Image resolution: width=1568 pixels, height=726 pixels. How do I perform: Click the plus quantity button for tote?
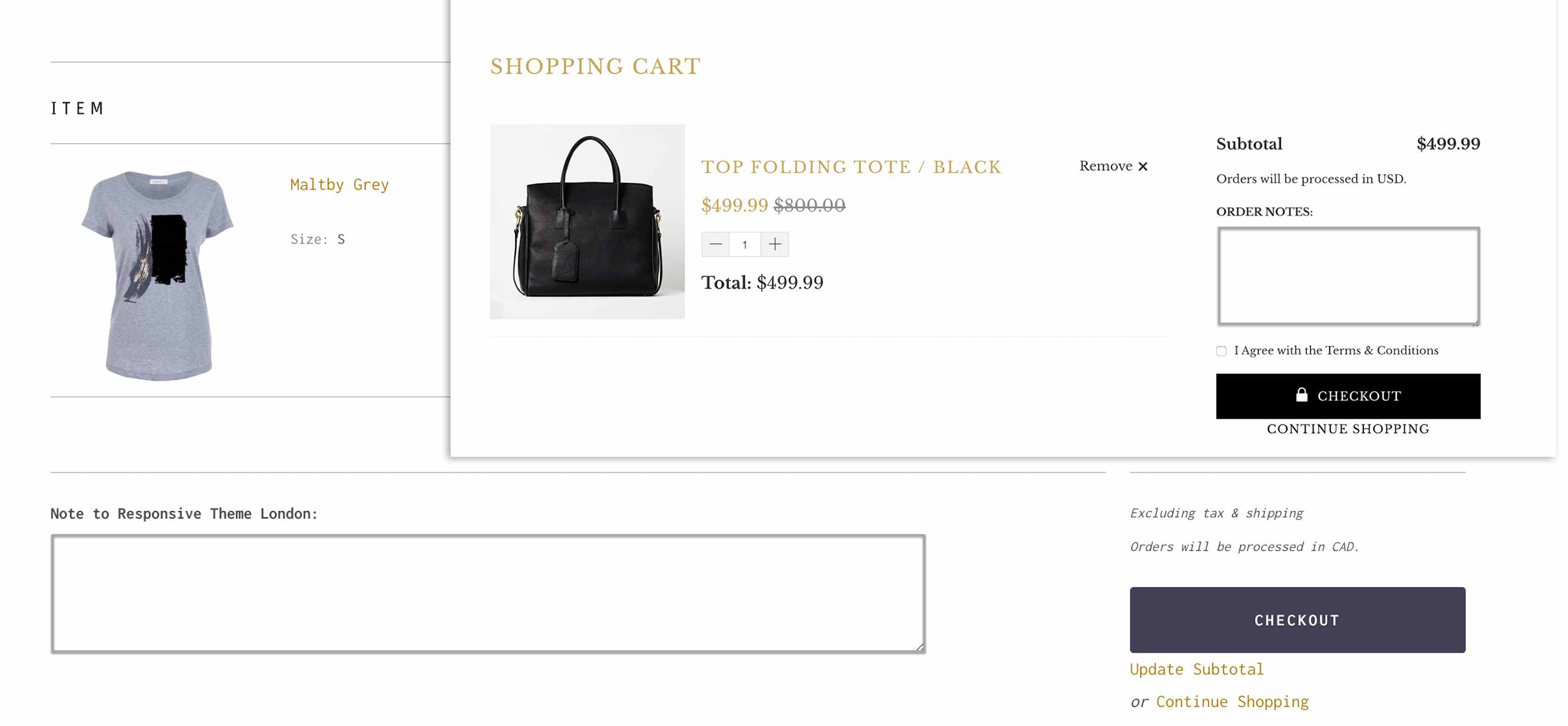click(774, 244)
